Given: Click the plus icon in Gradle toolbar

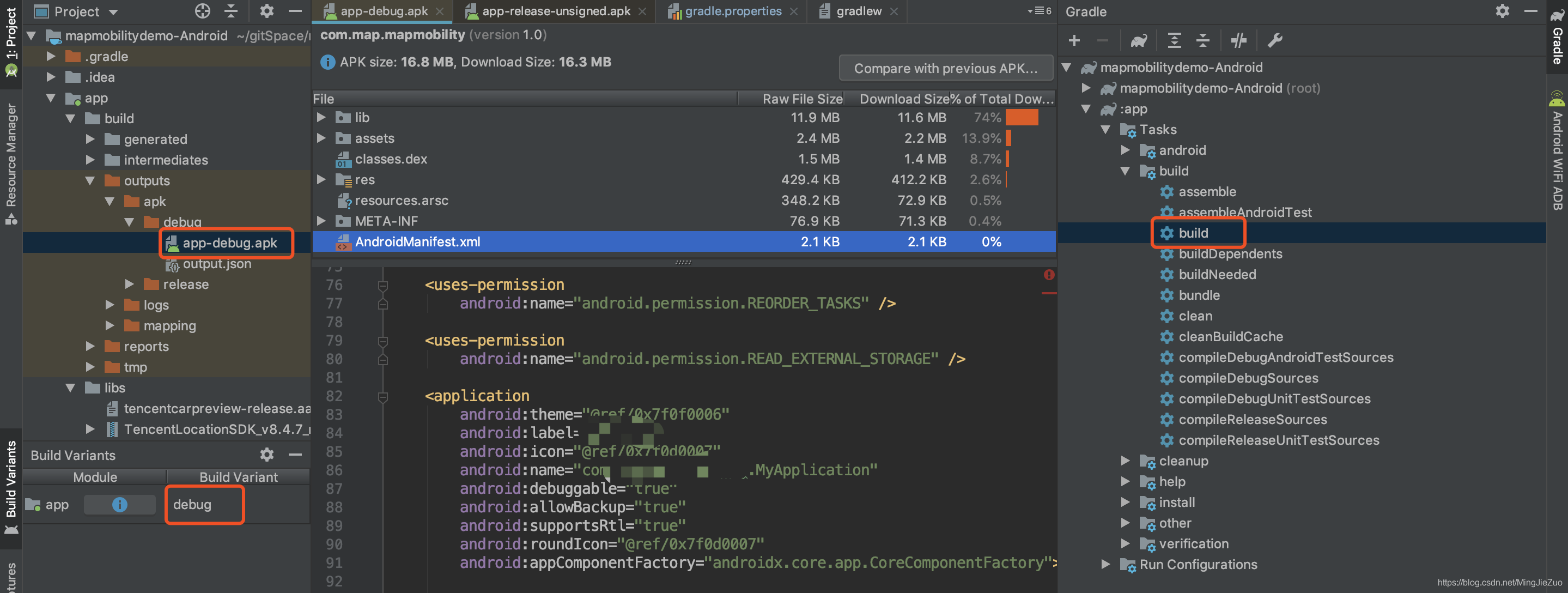Looking at the screenshot, I should pyautogui.click(x=1074, y=41).
